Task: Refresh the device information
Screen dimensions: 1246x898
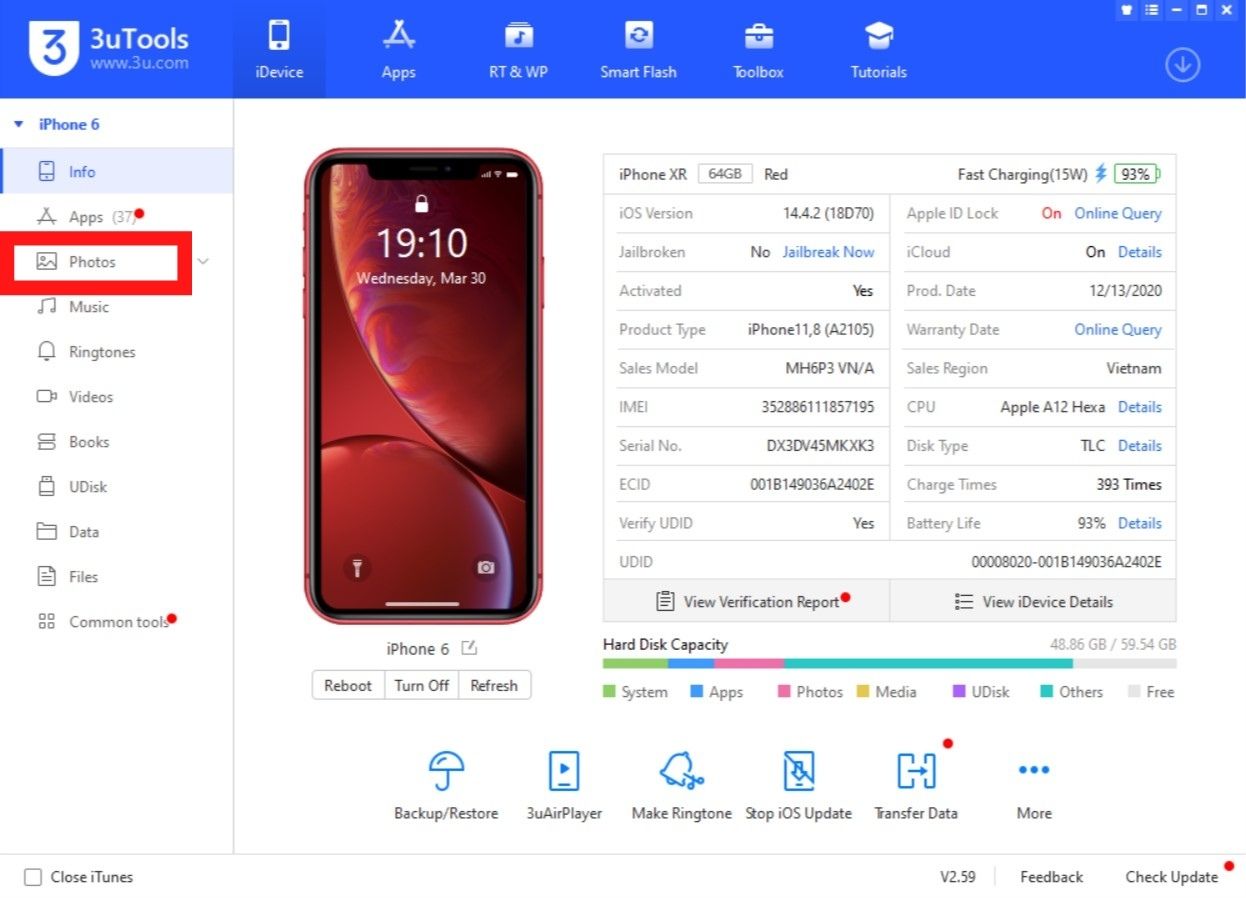Action: point(494,686)
